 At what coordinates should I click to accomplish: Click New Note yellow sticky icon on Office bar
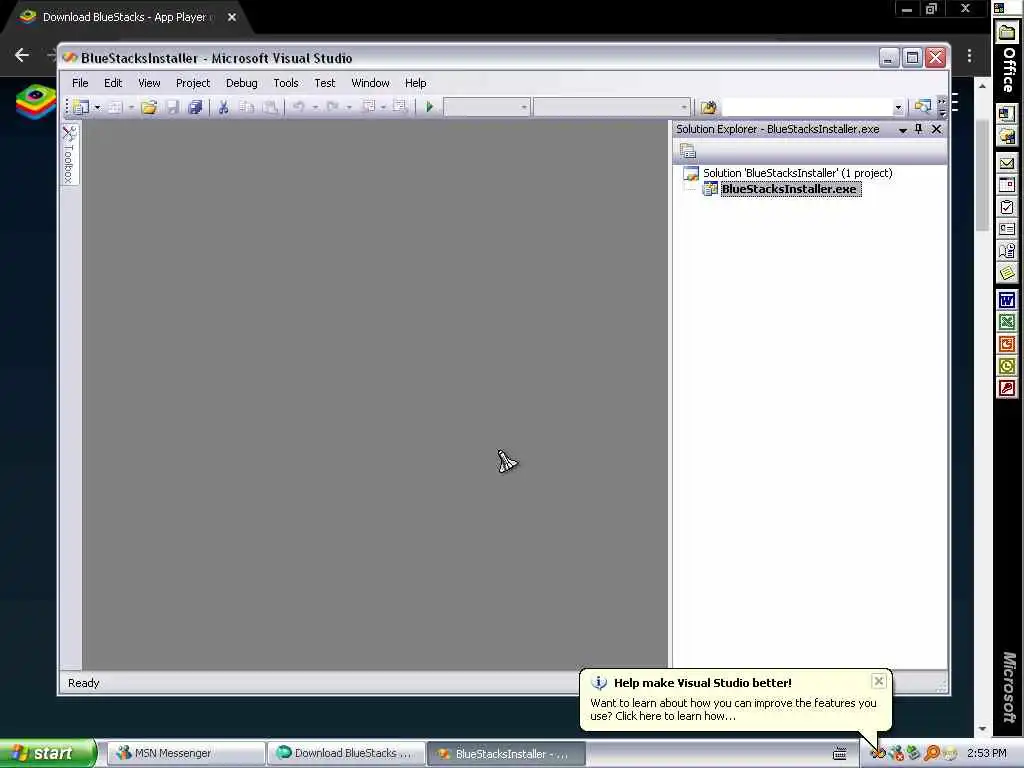coord(1006,272)
